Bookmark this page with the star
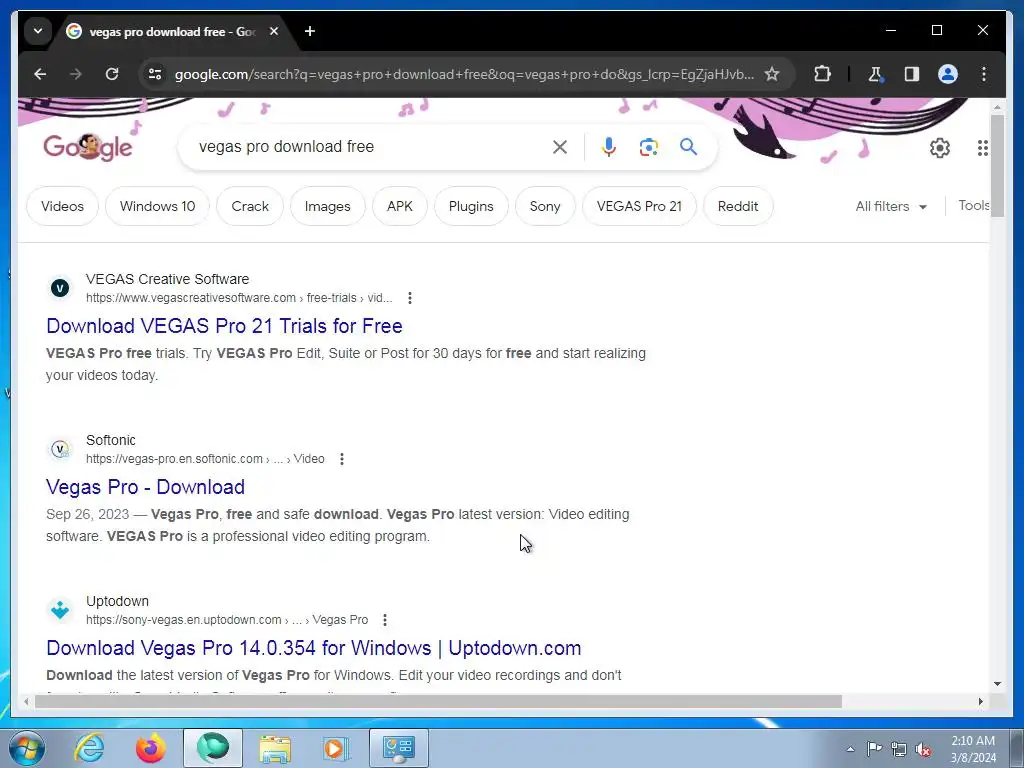The image size is (1024, 768). click(772, 74)
